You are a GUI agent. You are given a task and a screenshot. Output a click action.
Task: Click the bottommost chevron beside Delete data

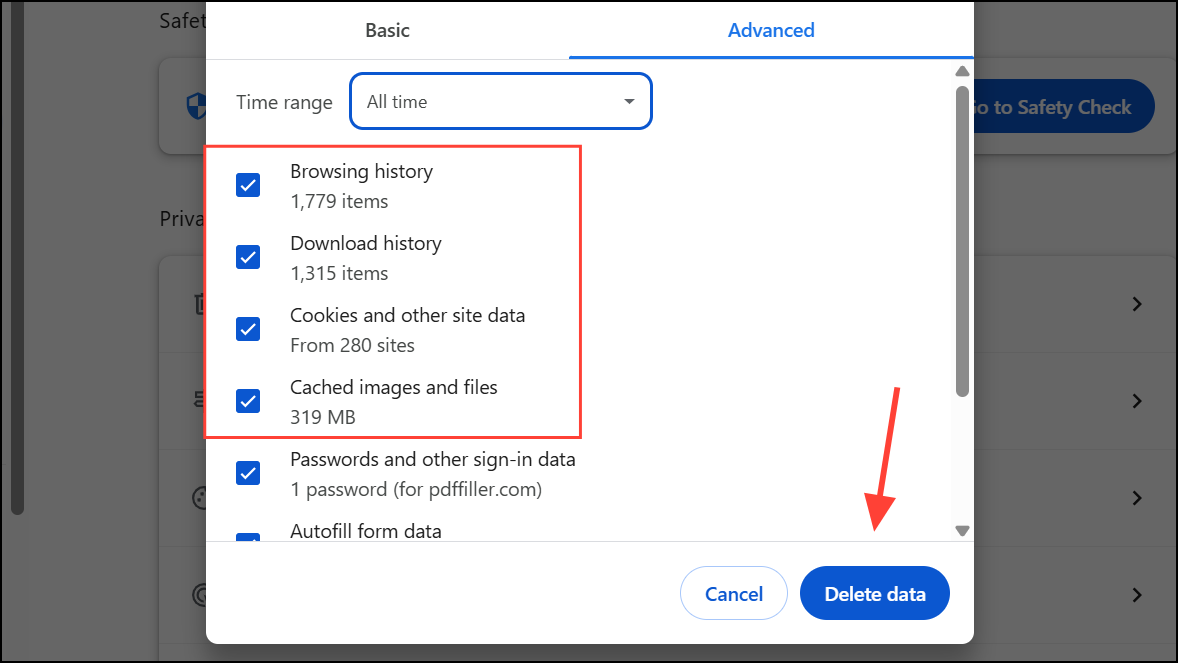1136,595
